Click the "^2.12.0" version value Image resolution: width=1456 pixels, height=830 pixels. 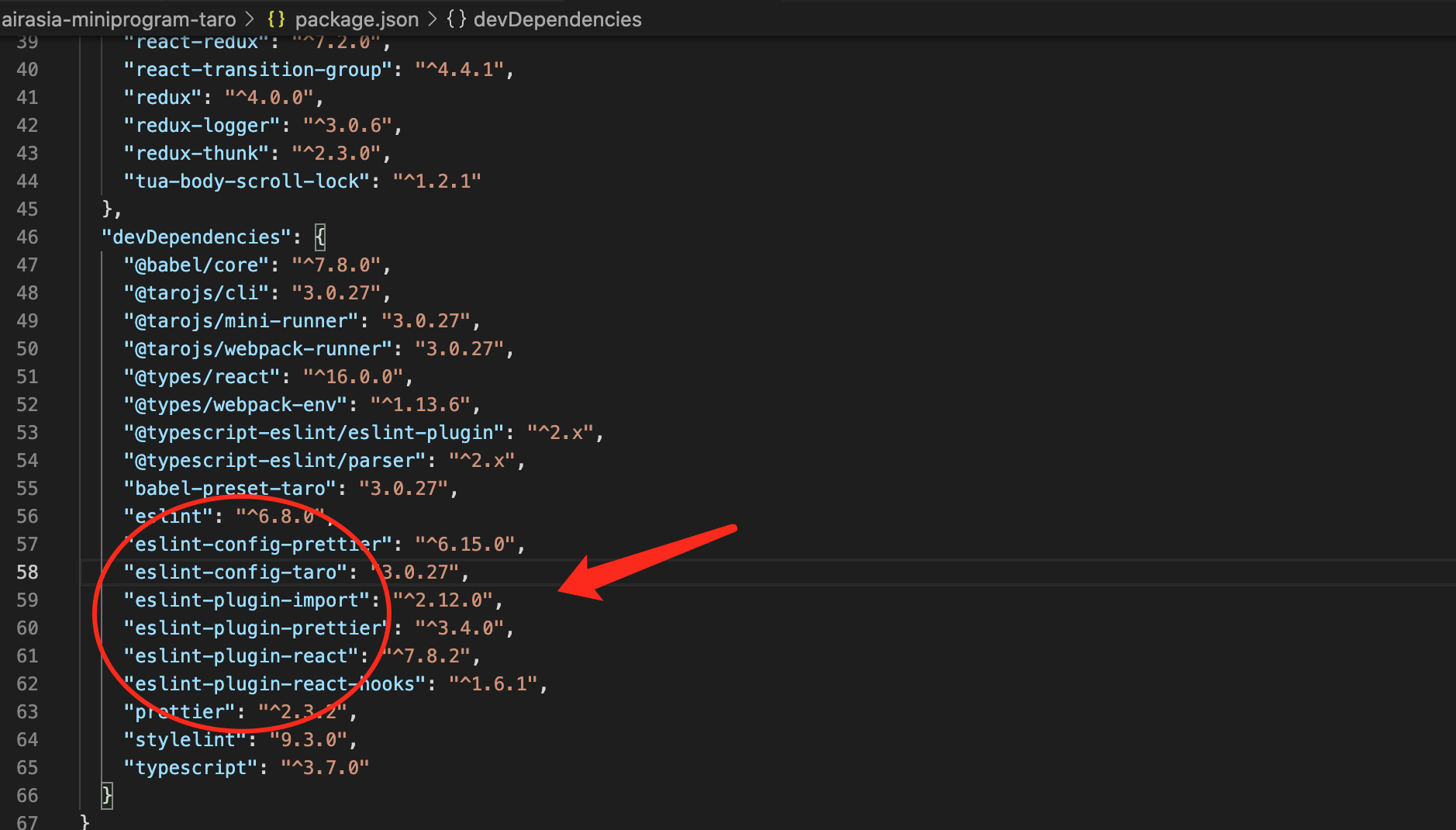(443, 600)
